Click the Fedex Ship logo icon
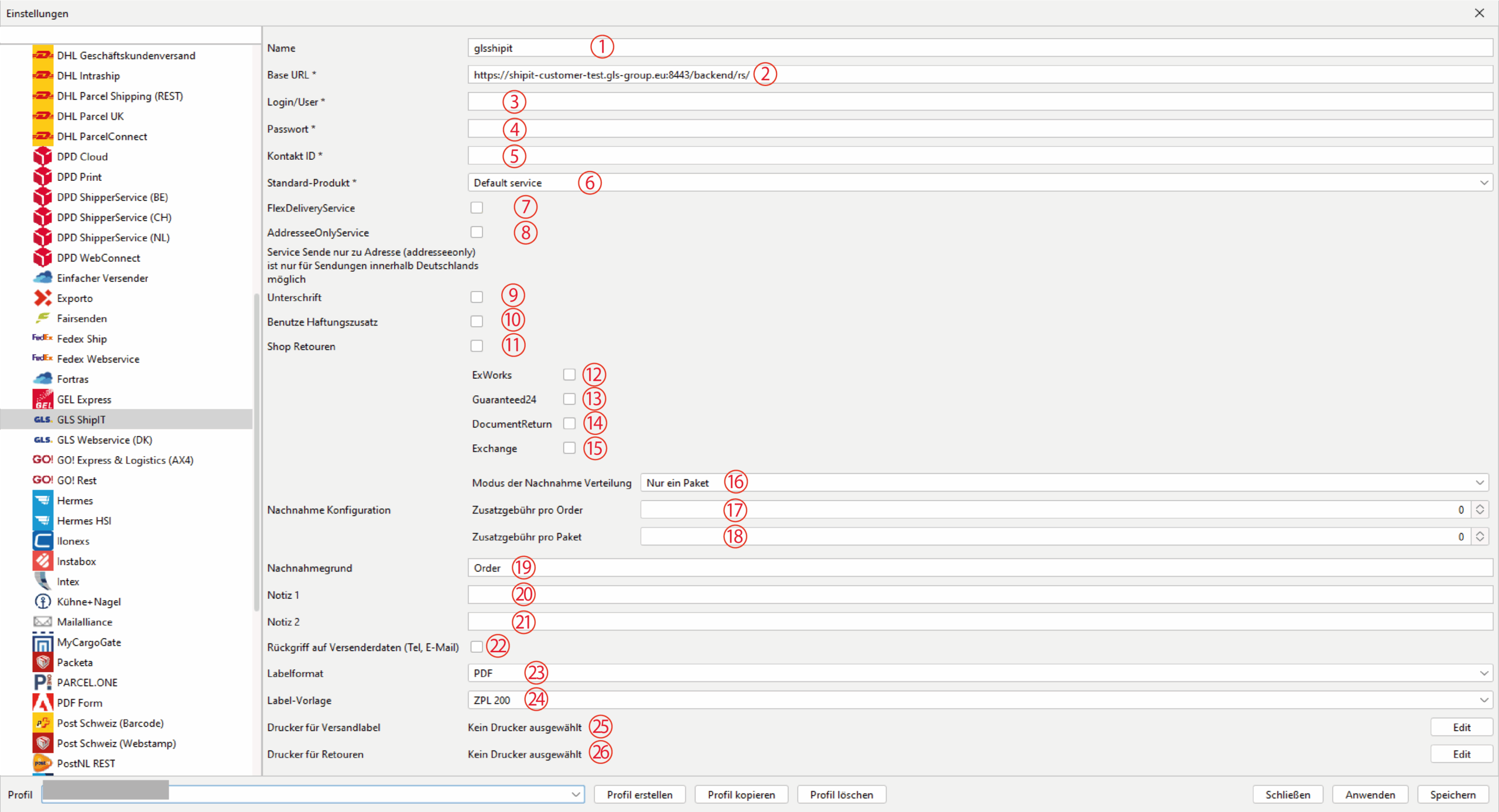 [43, 338]
